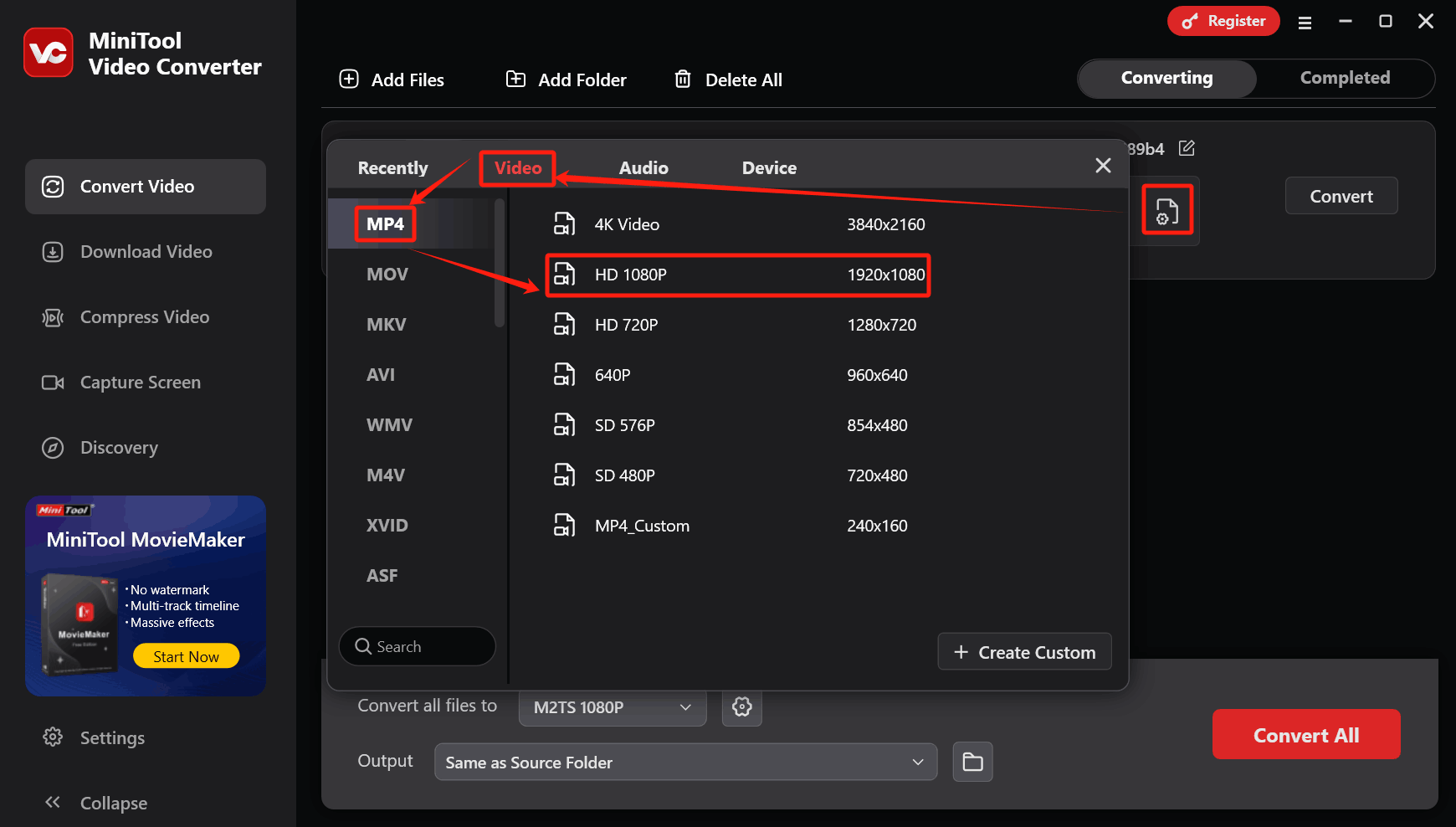Click the edit file name pencil icon

point(1187,148)
